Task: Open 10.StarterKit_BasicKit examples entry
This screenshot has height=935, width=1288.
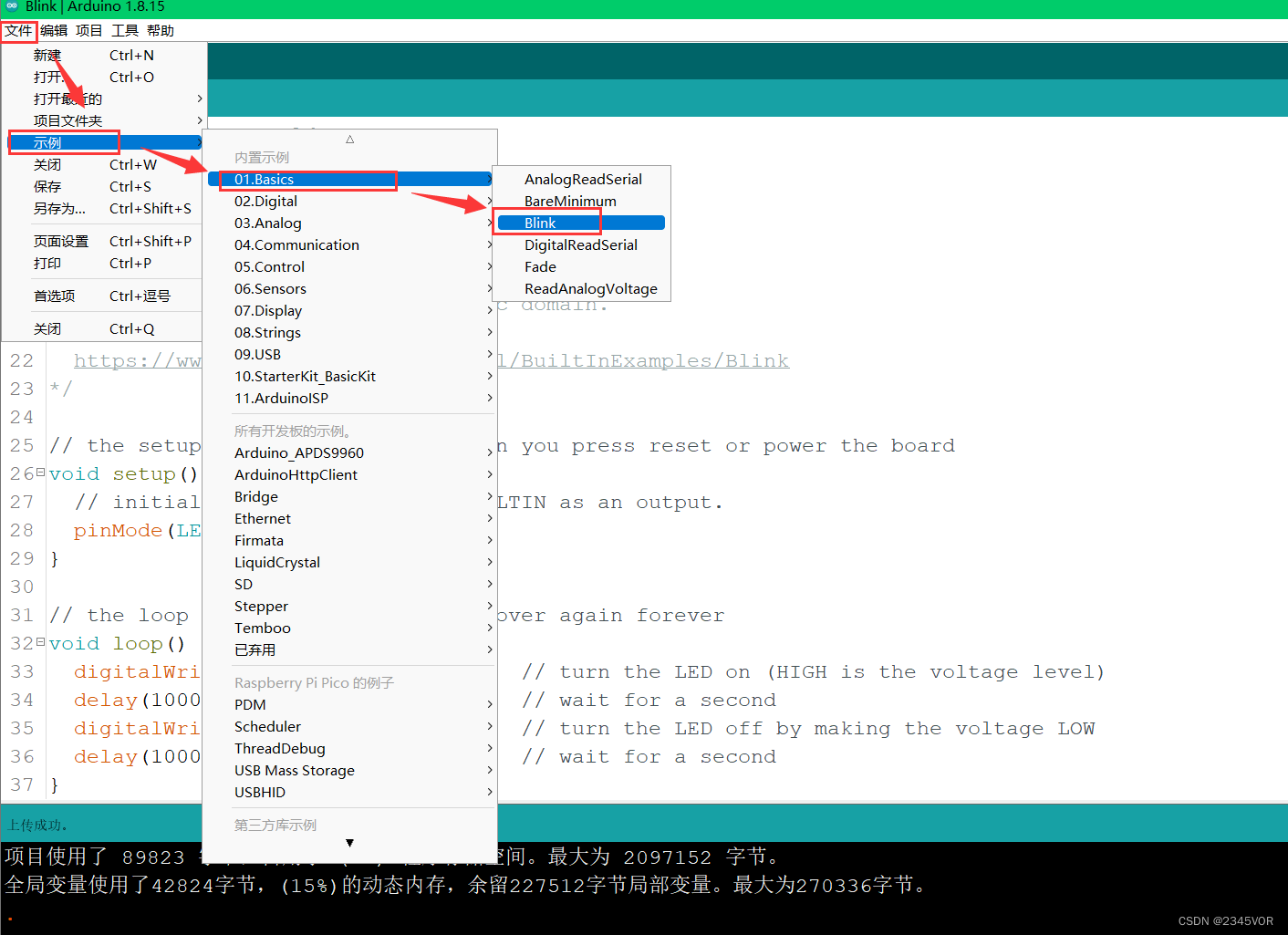Action: pos(350,376)
